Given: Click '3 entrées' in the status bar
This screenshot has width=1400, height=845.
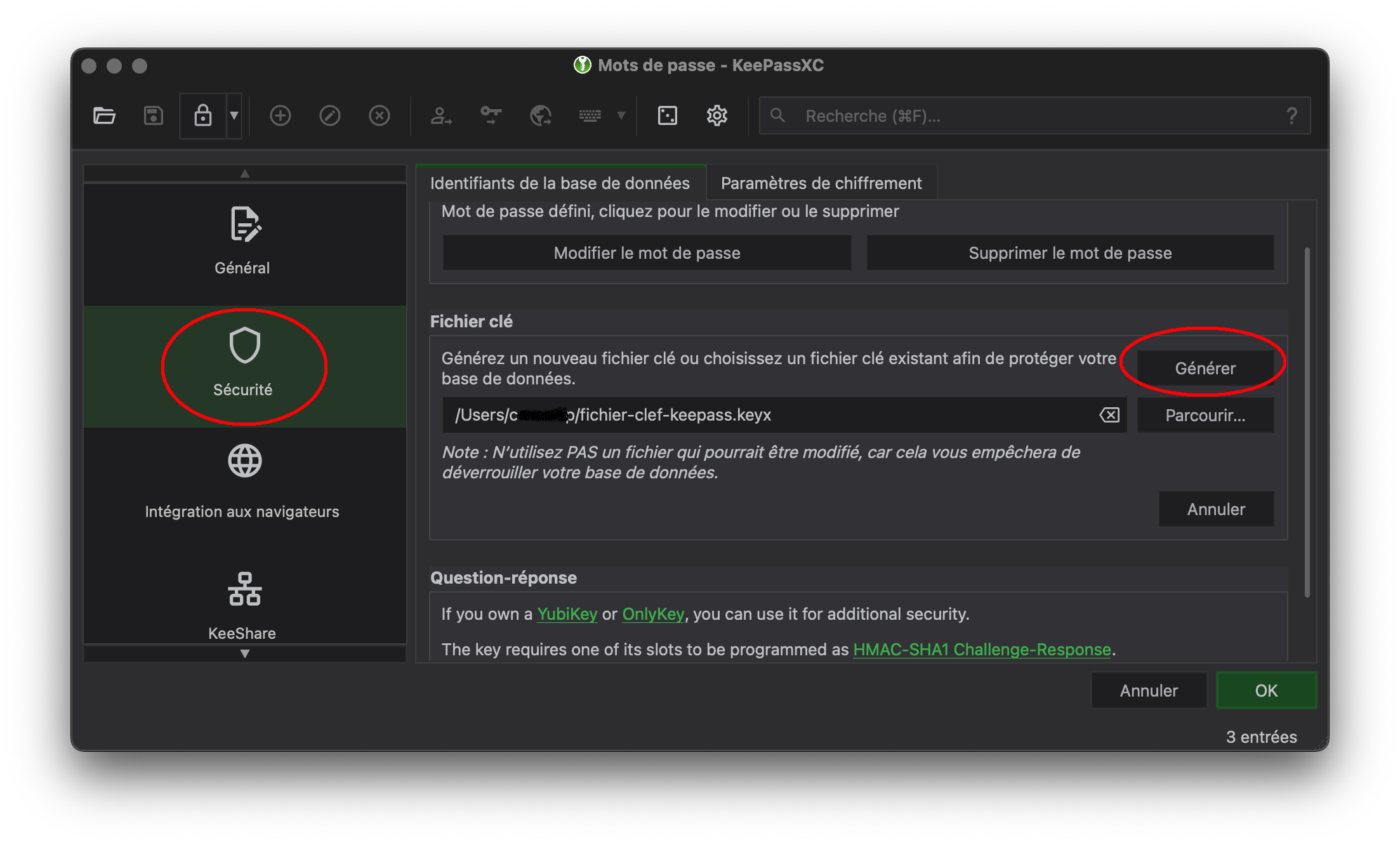Looking at the screenshot, I should point(1261,737).
